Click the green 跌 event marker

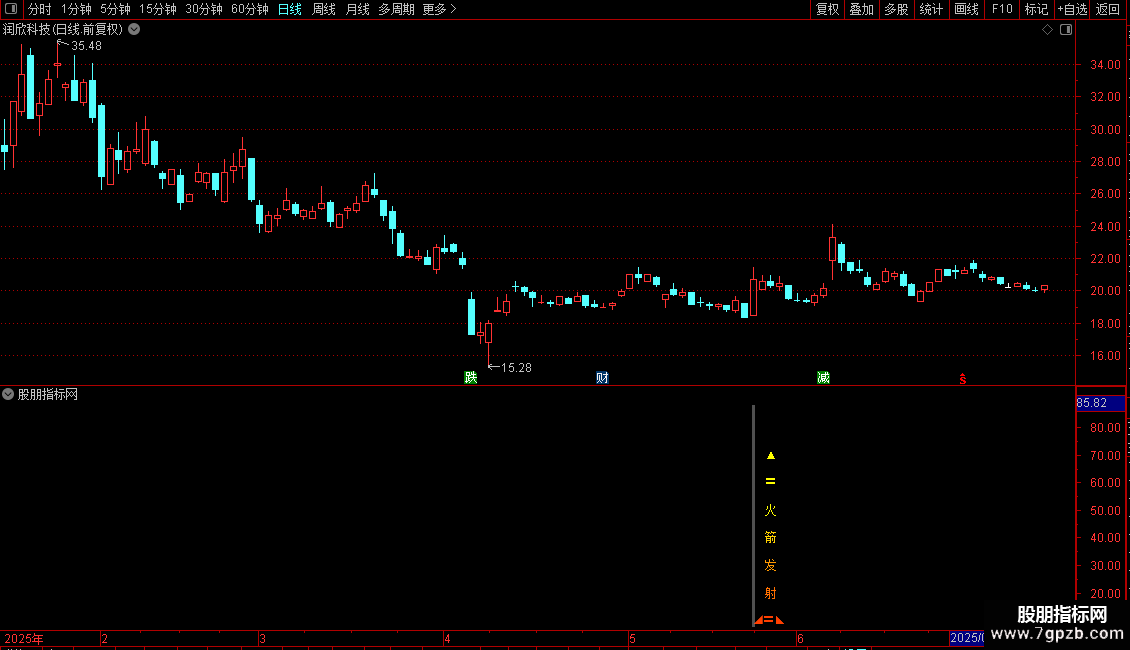pos(471,378)
